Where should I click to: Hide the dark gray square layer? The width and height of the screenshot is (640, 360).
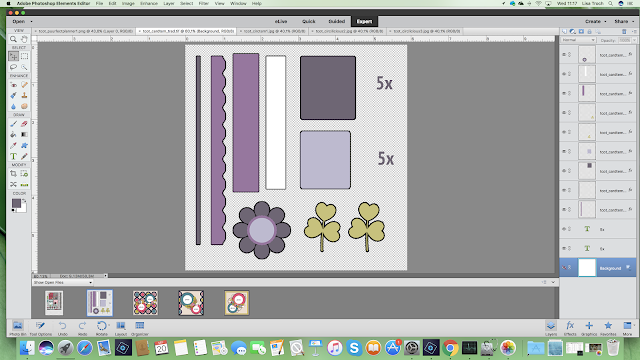click(564, 171)
